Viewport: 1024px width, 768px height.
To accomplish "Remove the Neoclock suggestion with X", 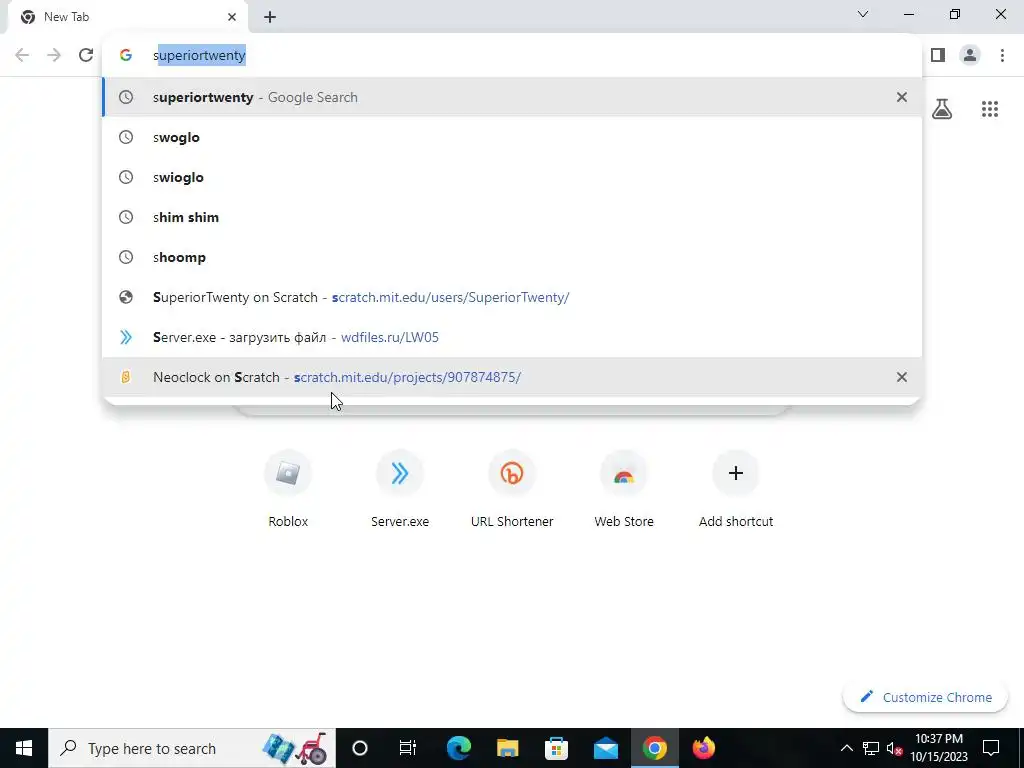I will [x=902, y=377].
